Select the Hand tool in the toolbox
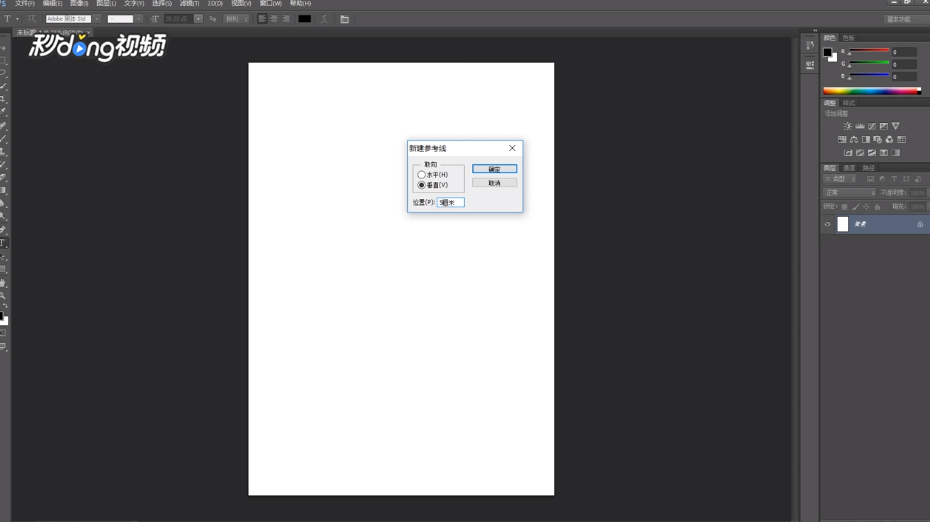This screenshot has height=522, width=930. click(x=3, y=282)
